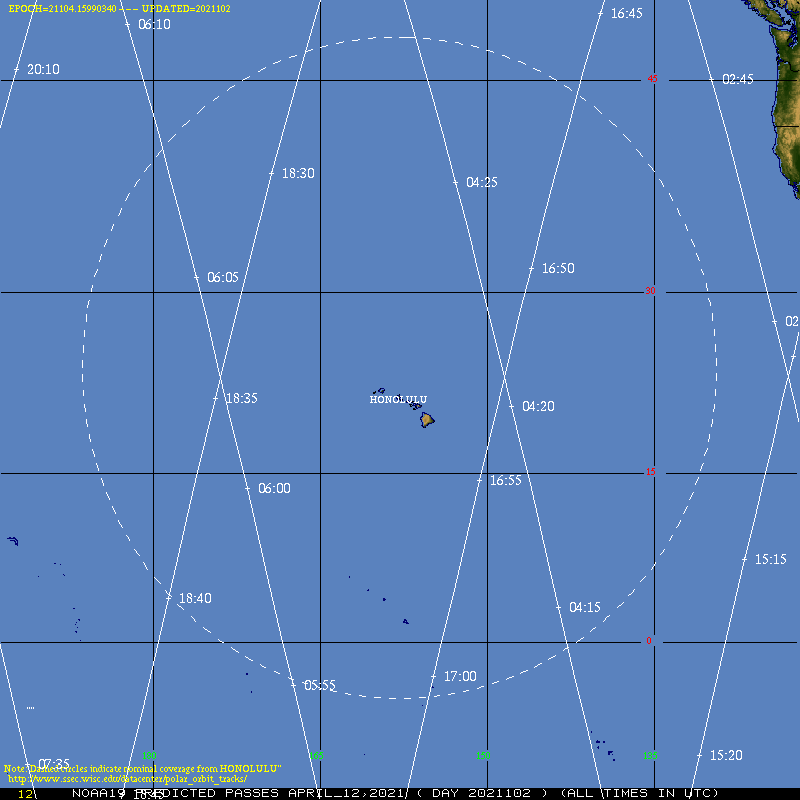800x800 pixels.
Task: Click the 04:20 tick mark on orbit track
Action: (x=511, y=407)
